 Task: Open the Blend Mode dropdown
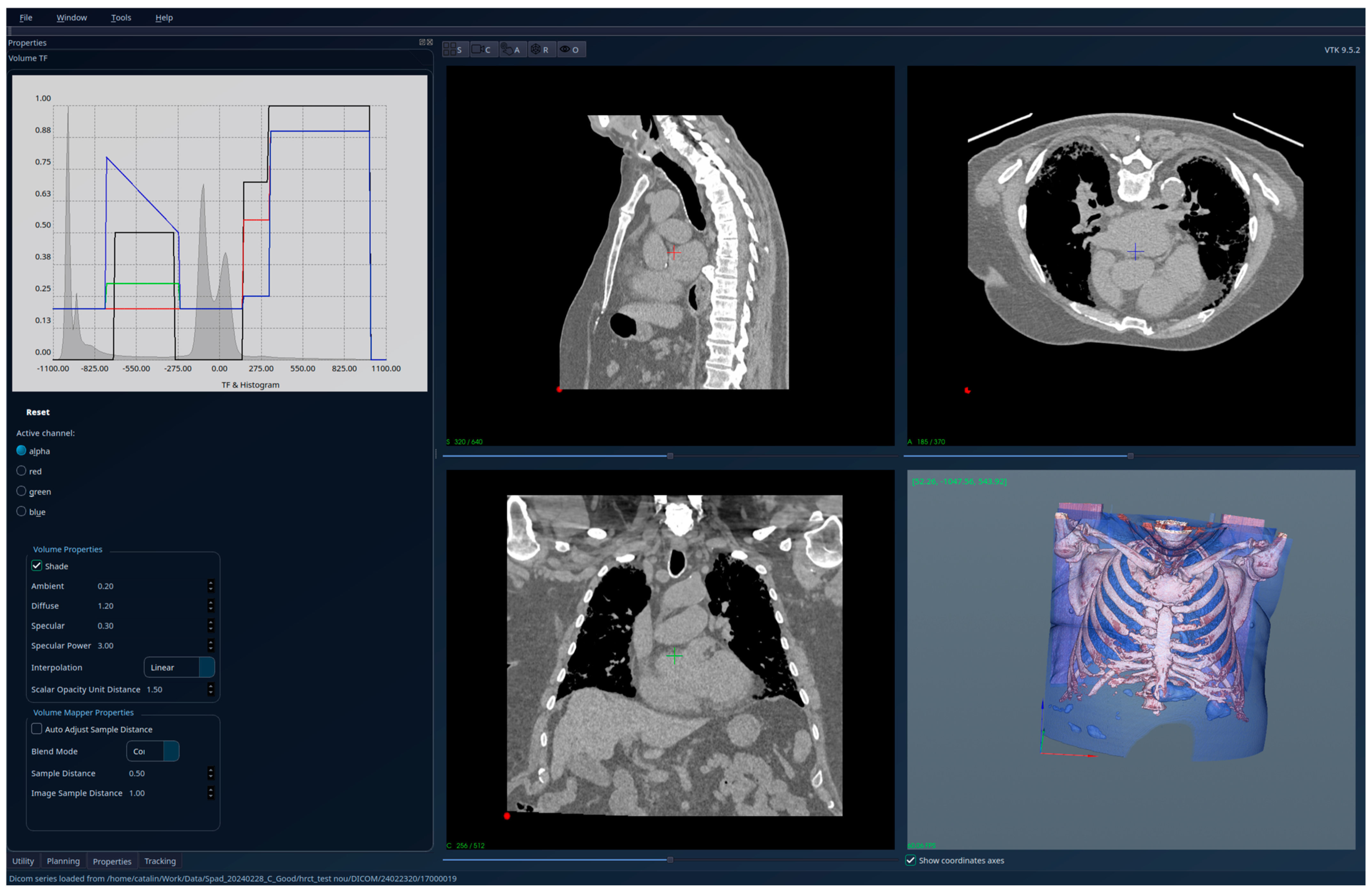click(153, 750)
